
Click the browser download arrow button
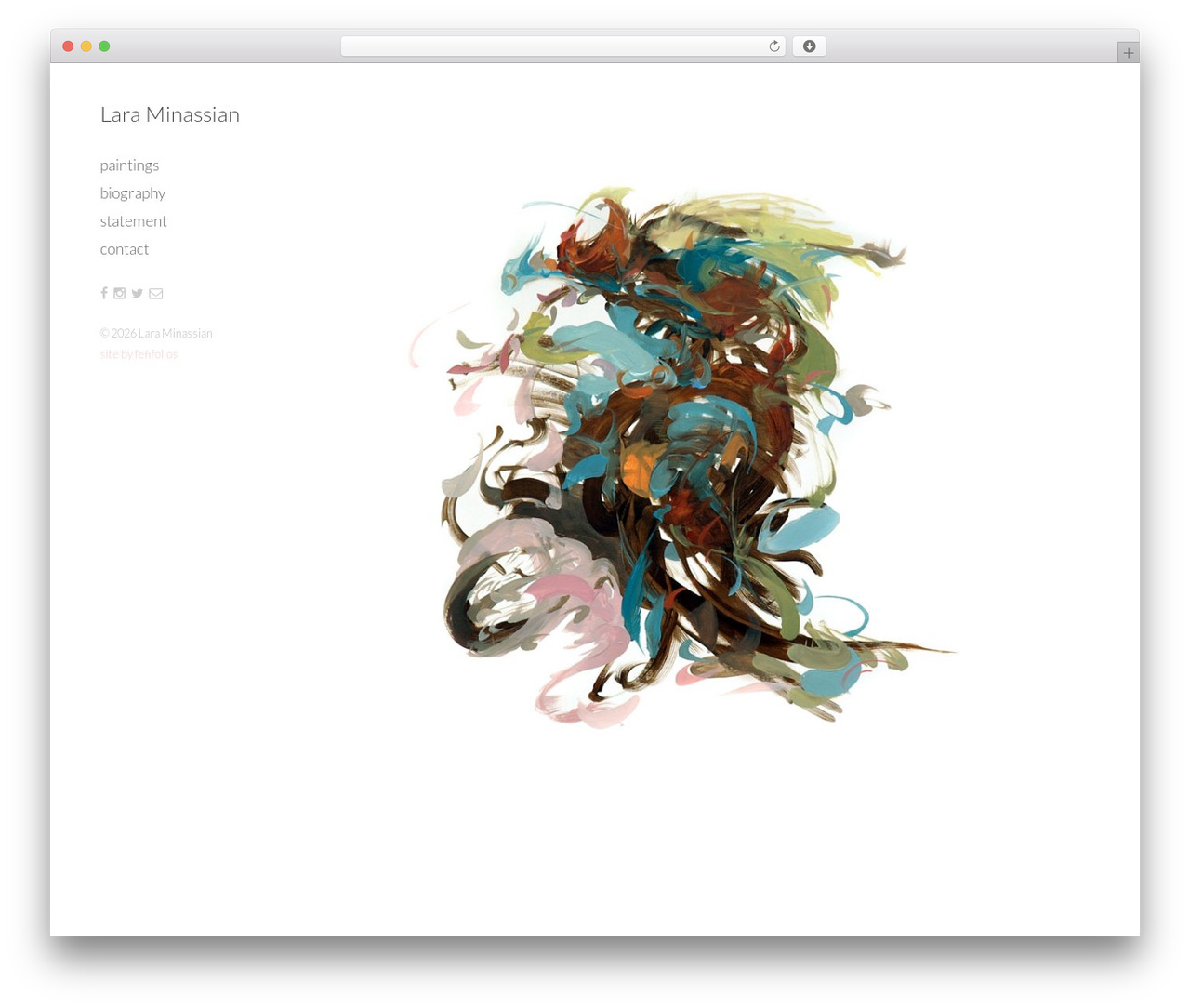click(809, 46)
